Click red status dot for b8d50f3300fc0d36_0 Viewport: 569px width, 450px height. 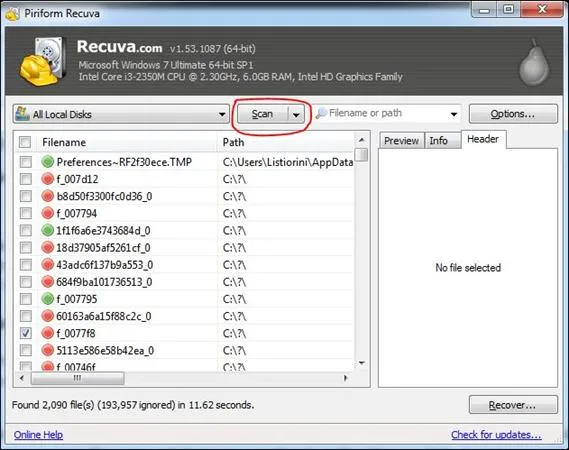pyautogui.click(x=48, y=196)
